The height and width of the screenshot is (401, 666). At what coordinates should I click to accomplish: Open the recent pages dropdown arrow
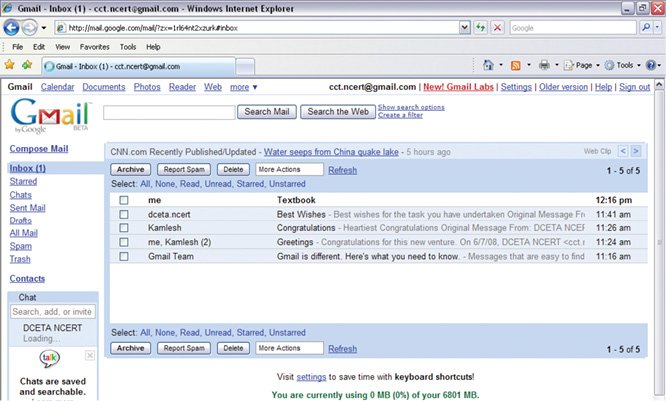(44, 28)
